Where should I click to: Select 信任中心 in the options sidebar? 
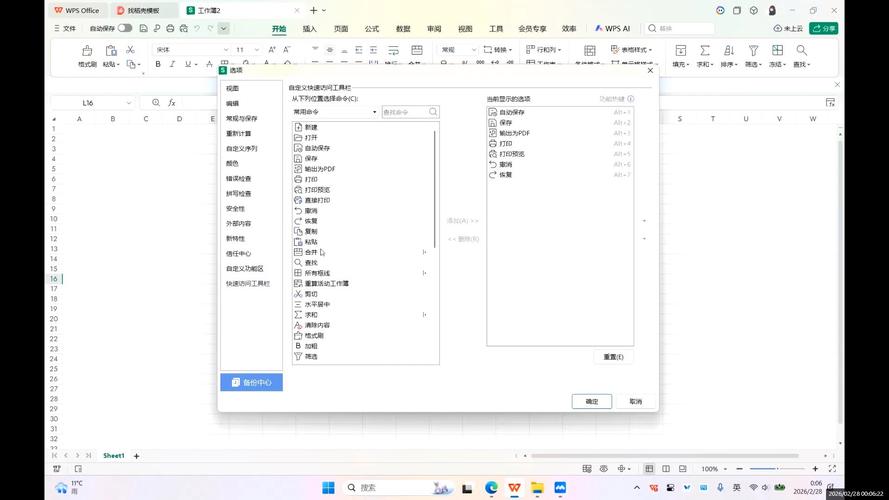click(238, 253)
